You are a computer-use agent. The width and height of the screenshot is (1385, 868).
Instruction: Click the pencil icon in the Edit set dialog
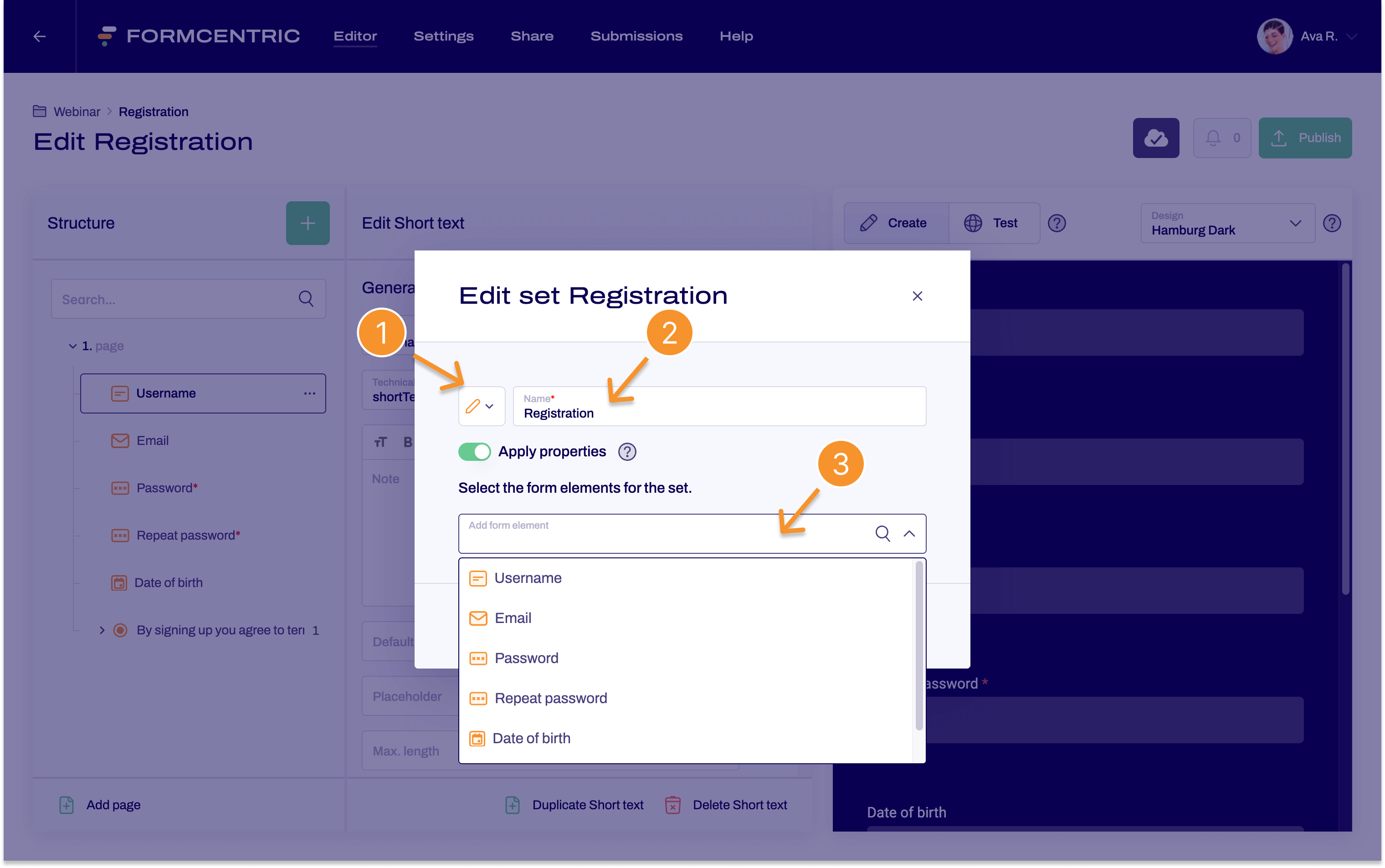(x=474, y=406)
